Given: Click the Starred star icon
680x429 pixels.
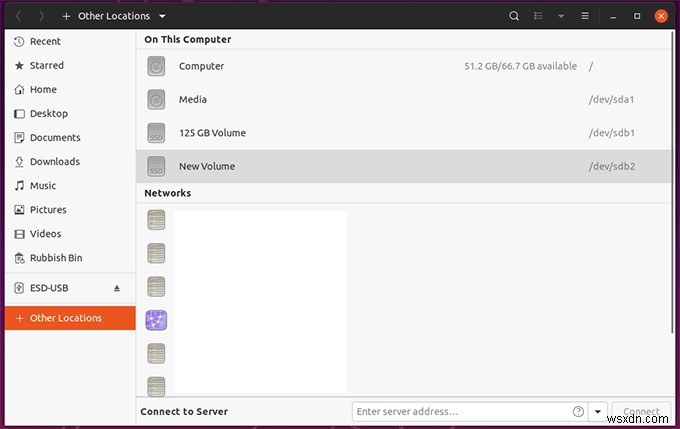Looking at the screenshot, I should pos(19,65).
